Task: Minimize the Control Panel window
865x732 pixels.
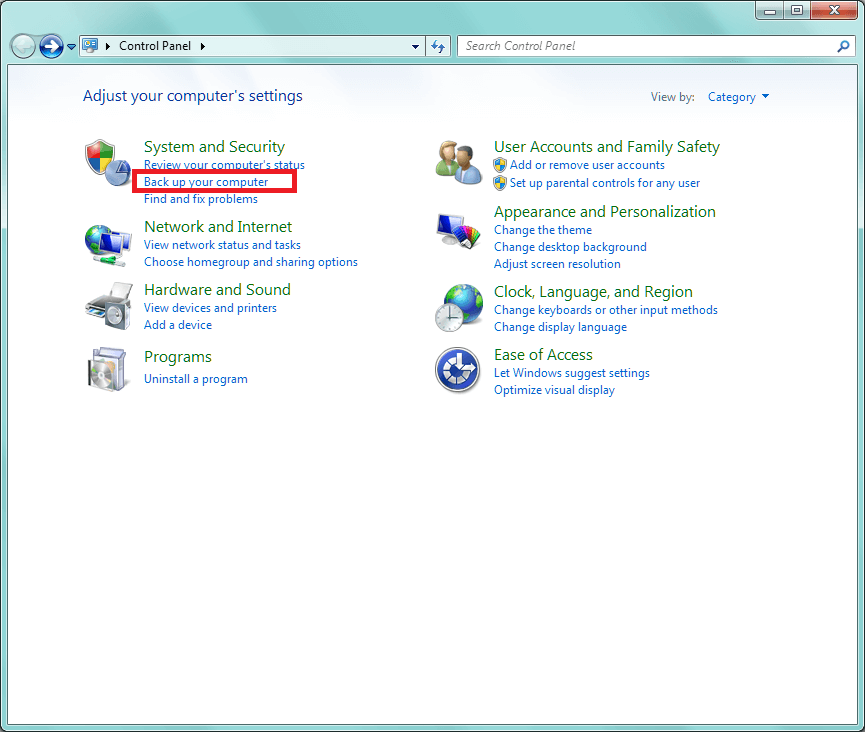Action: [x=770, y=10]
